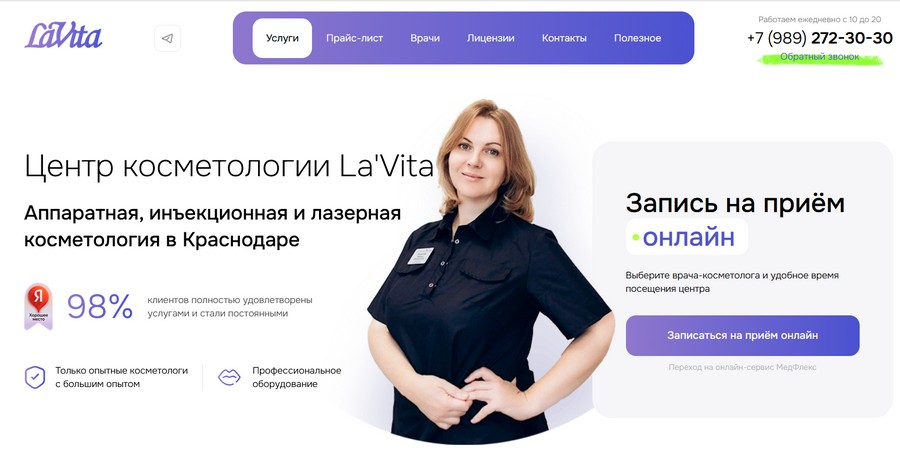Click the "Переход на онлайн-сервис МедФлекс" text
Image resolution: width=900 pixels, height=452 pixels.
[742, 367]
